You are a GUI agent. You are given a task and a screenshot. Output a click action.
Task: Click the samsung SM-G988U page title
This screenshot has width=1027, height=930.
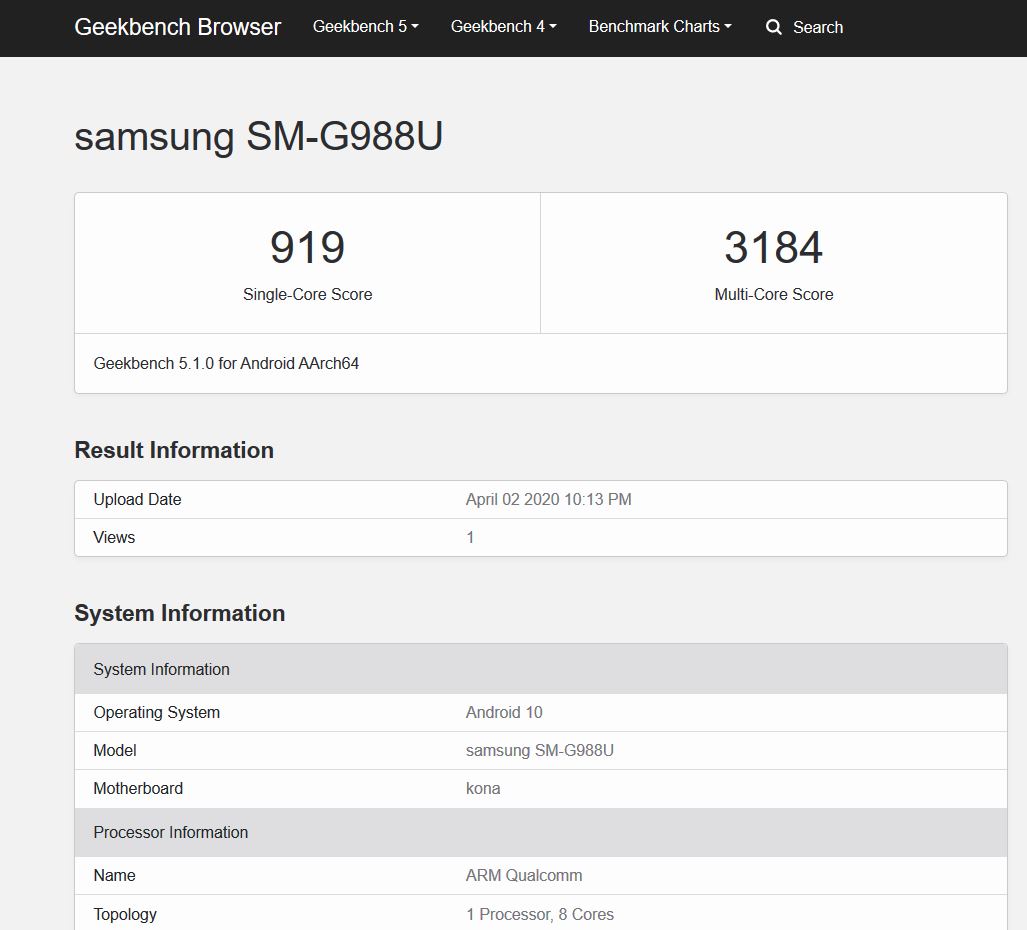259,136
